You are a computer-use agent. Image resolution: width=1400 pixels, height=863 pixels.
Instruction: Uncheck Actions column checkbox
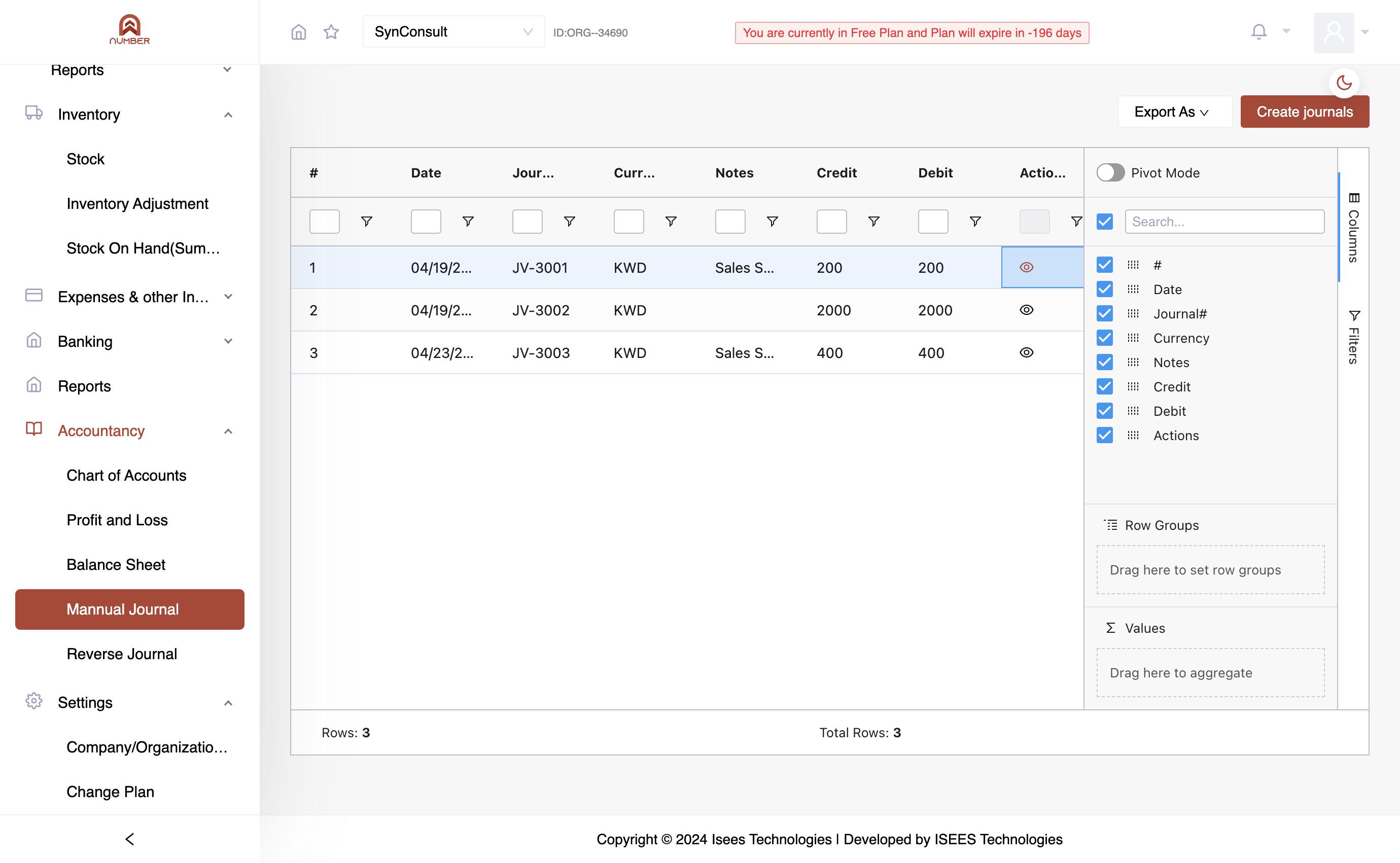[1105, 435]
